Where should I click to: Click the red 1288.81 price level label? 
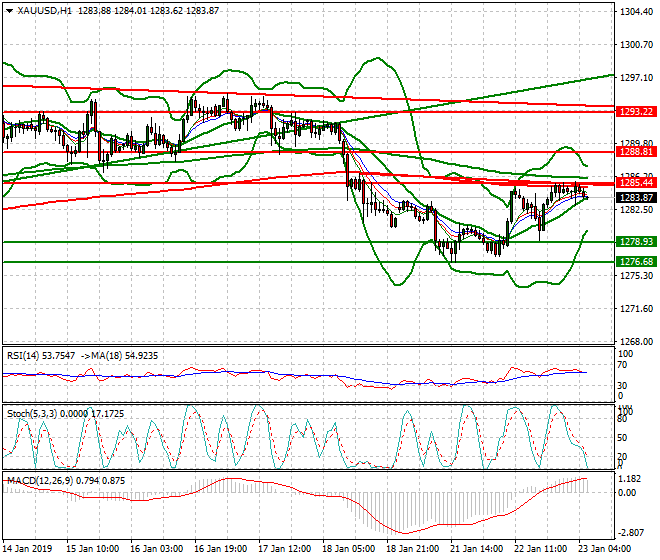pos(636,152)
